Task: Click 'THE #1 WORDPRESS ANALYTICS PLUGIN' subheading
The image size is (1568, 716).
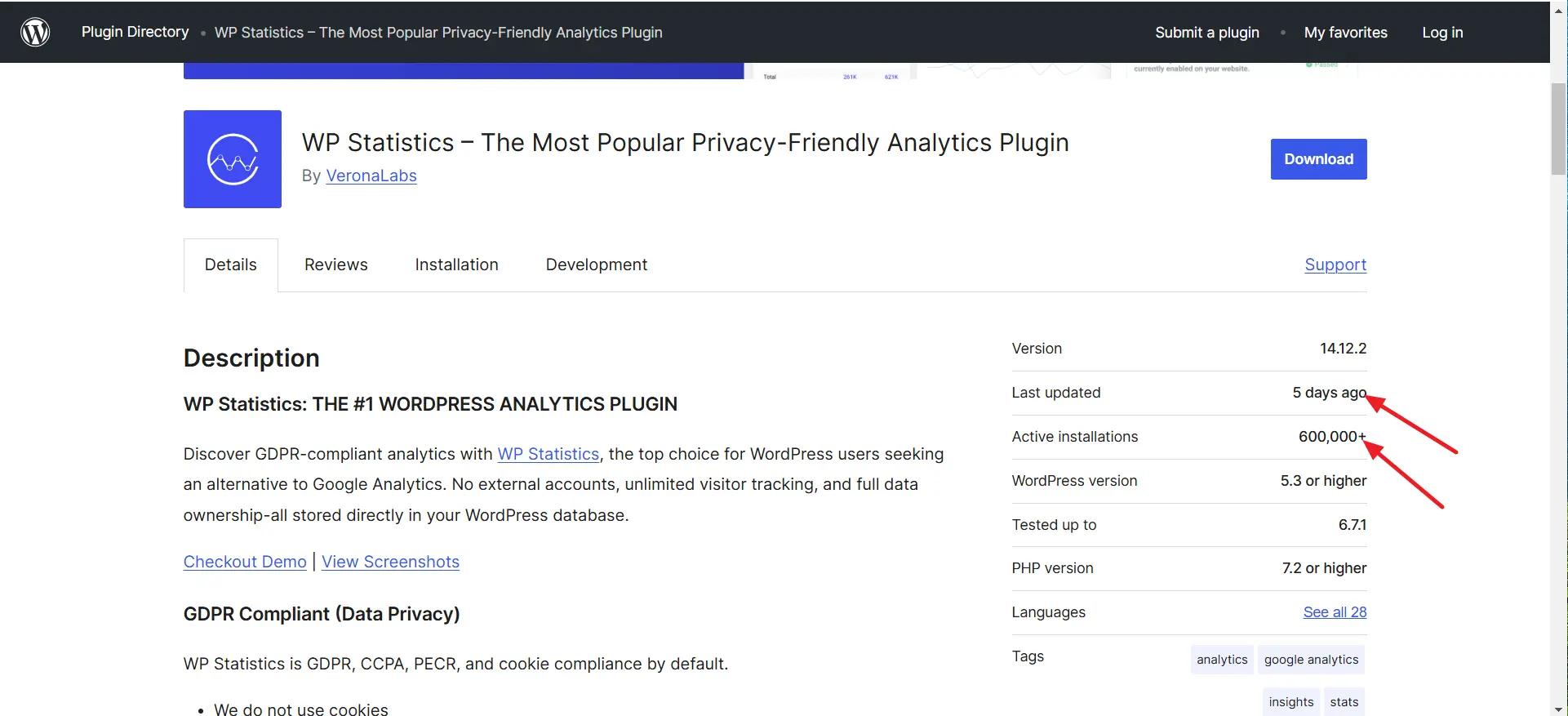Action: [495, 404]
